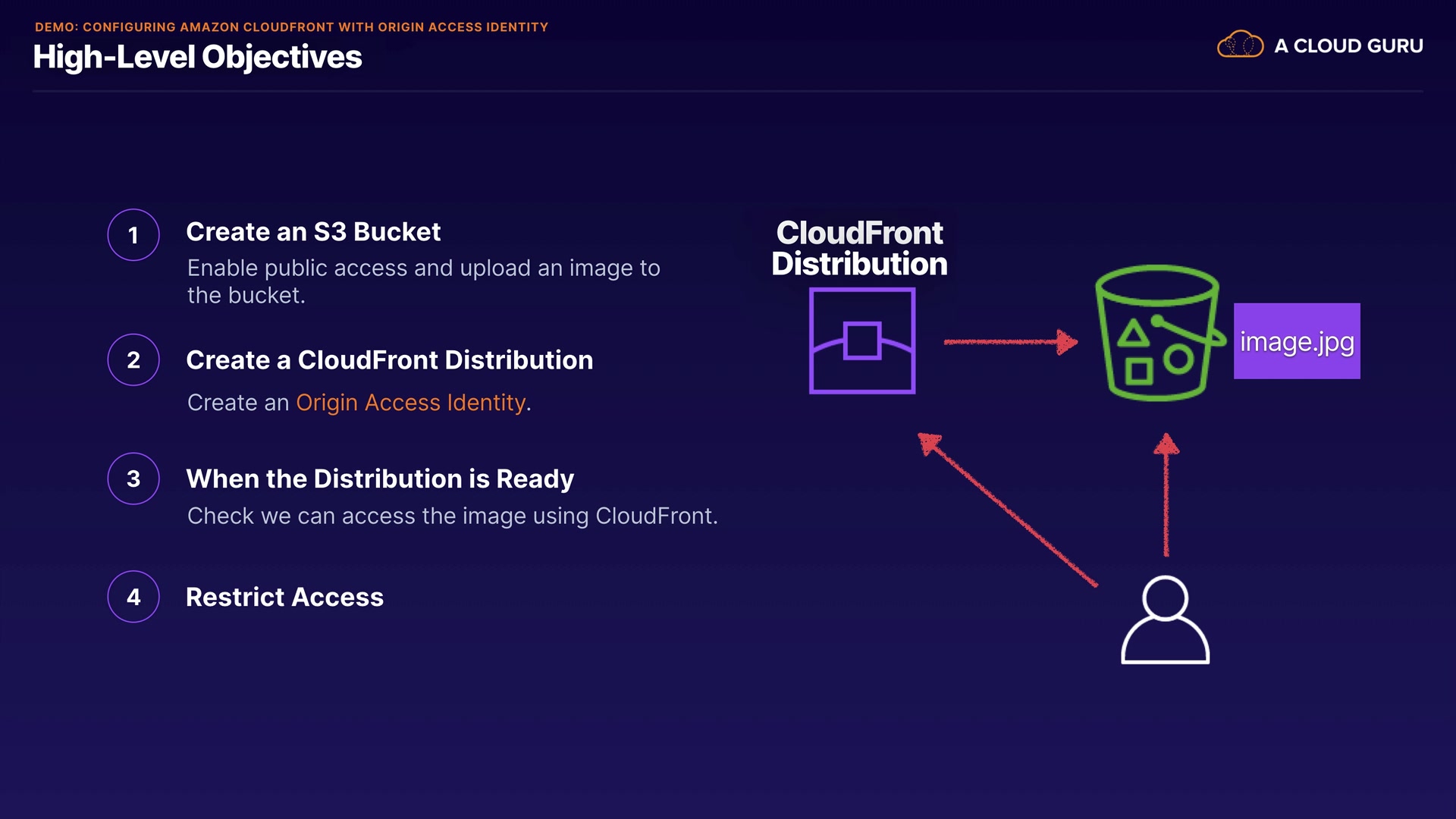Click the High-Level Objectives title

[198, 58]
